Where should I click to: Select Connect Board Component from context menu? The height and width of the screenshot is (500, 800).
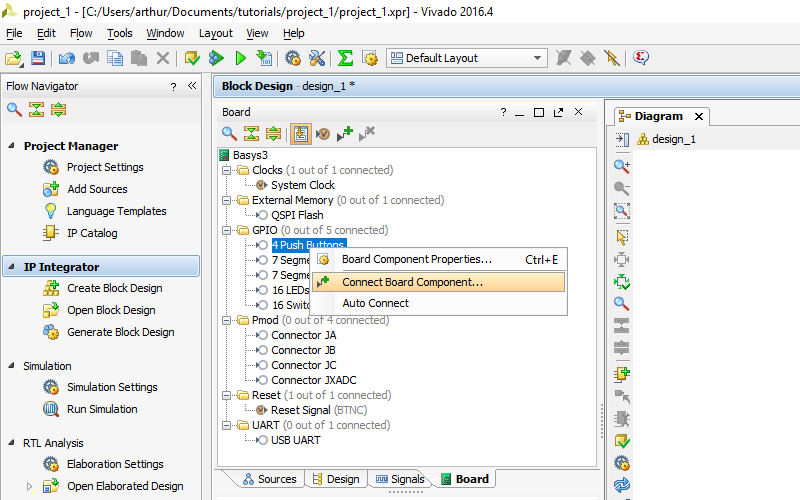click(439, 282)
